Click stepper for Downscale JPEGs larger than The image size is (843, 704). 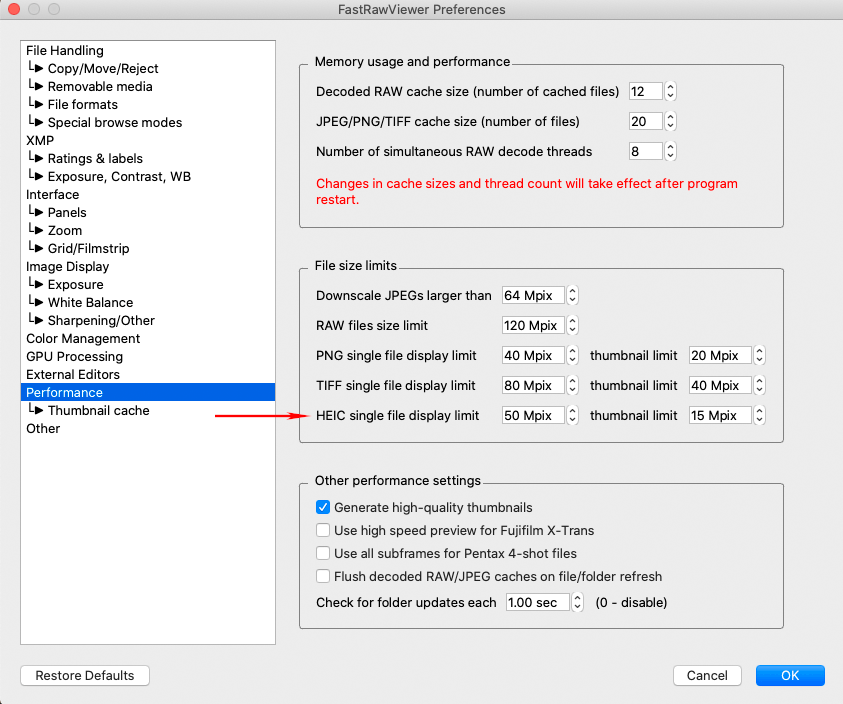click(573, 296)
